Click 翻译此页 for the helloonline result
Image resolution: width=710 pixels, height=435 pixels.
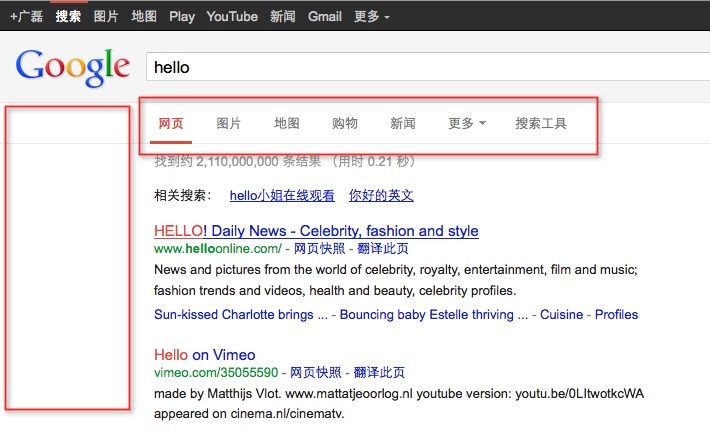pos(383,249)
